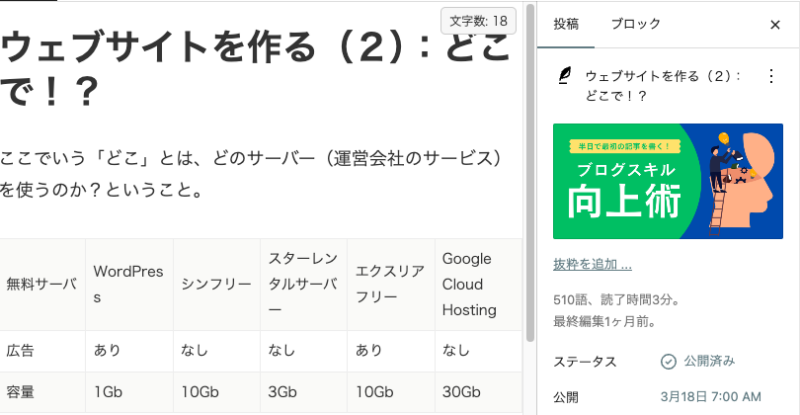Click the なし cell under Google Cloud Hosting

coord(478,351)
